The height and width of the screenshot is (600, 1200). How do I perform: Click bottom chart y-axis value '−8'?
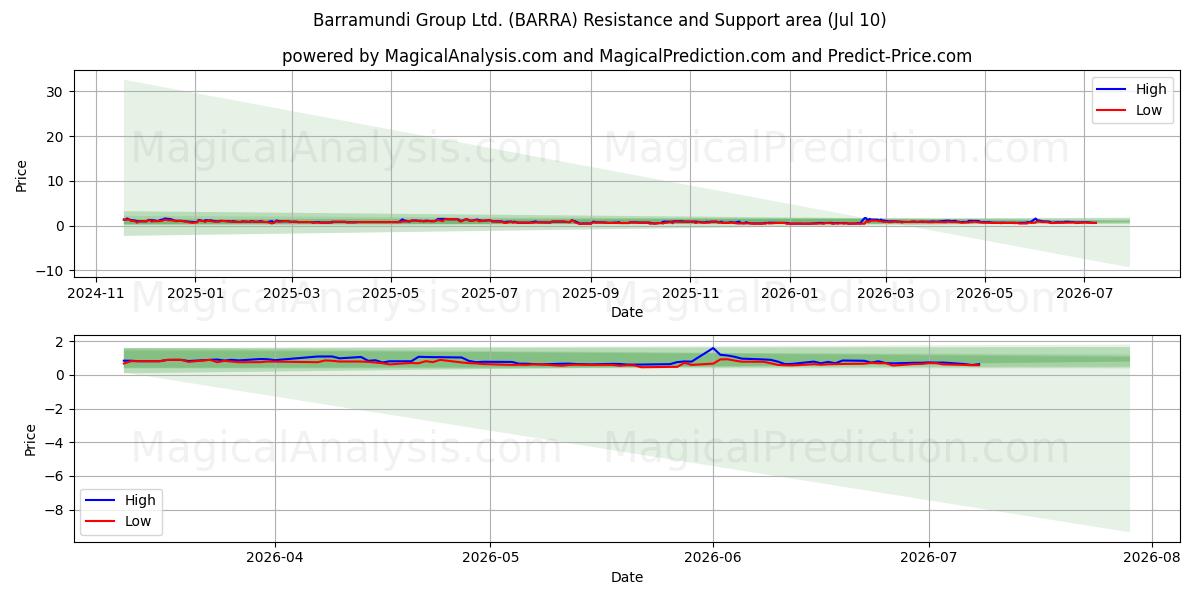pos(53,510)
